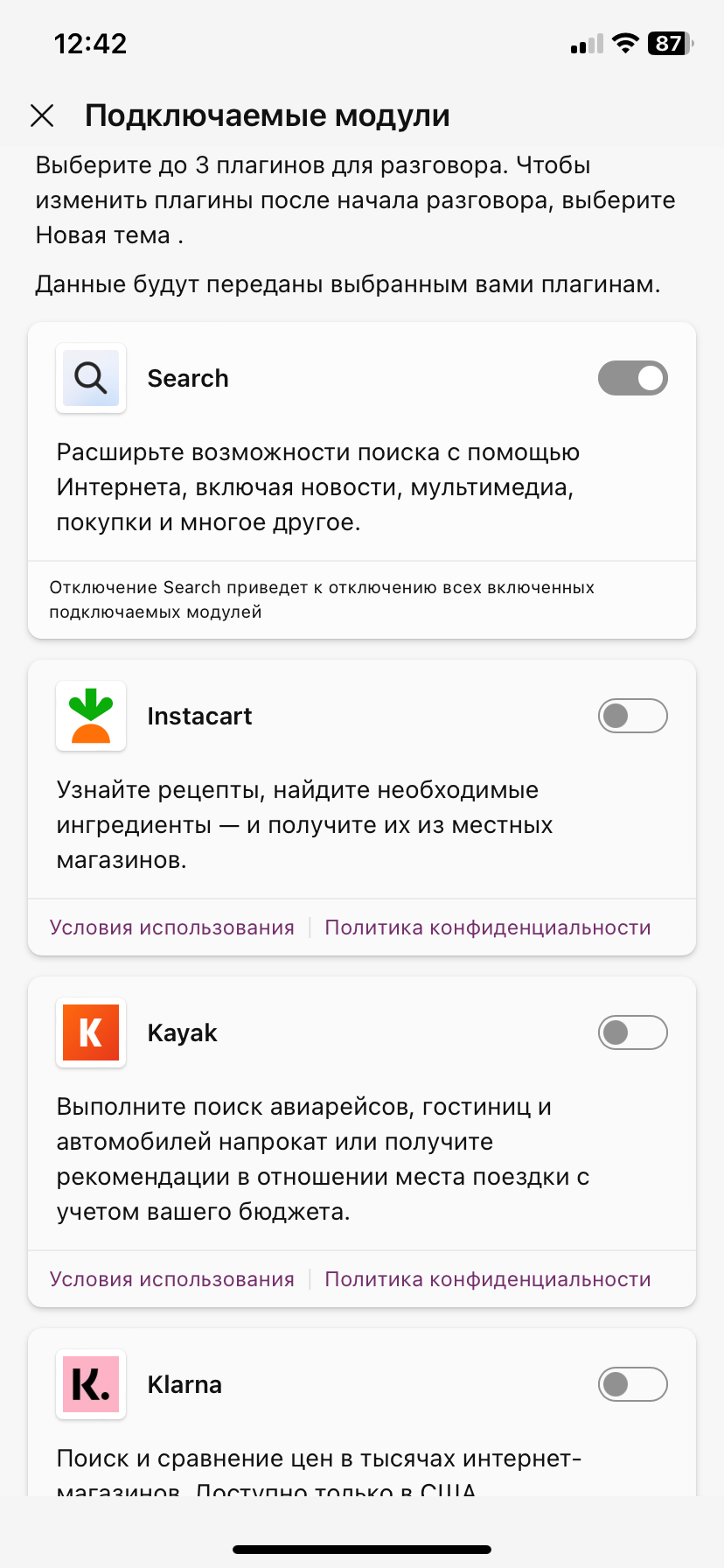Tap the pink Klarna icon
Screen dimensions: 724x1568
(x=91, y=1384)
